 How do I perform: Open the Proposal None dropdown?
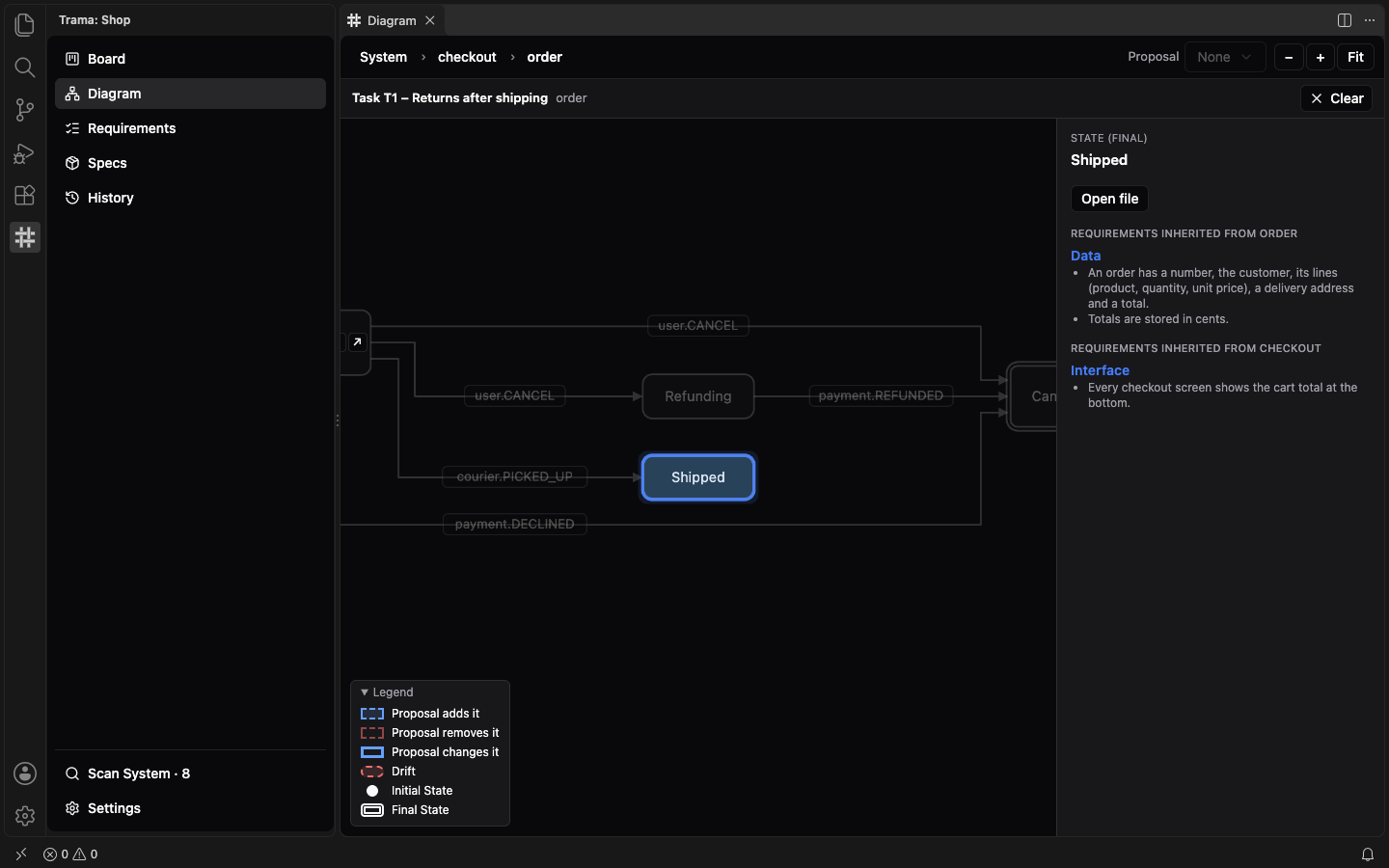coord(1225,57)
